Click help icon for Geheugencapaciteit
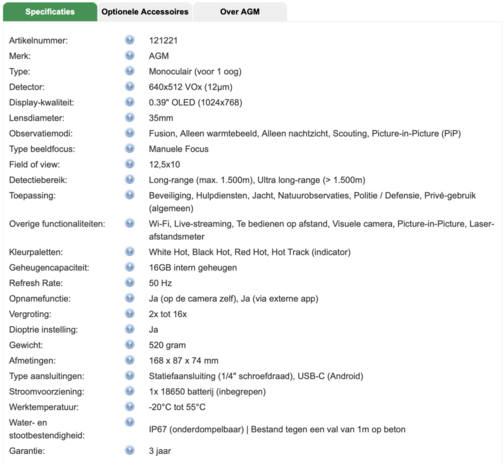This screenshot has height=465, width=504. click(x=130, y=267)
